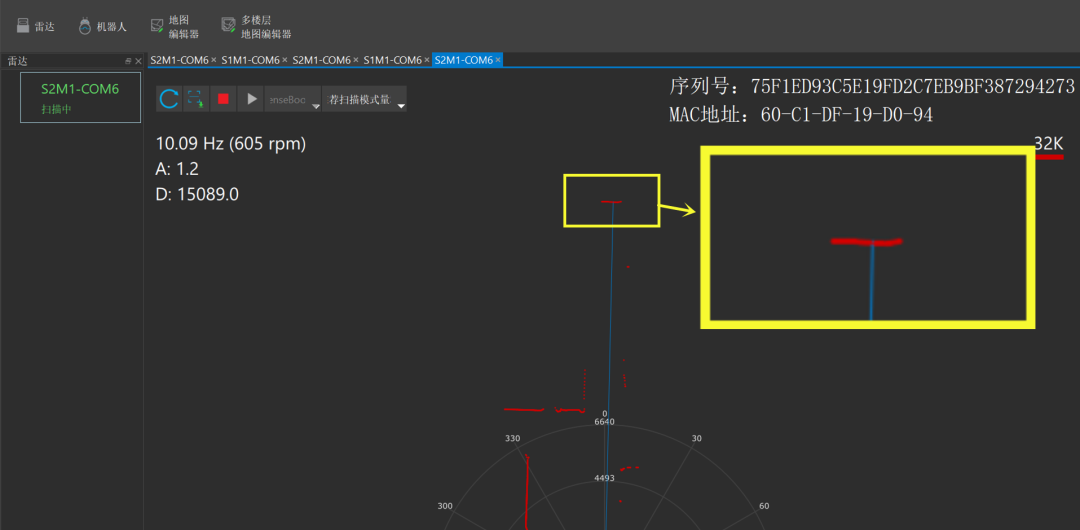Close the active blue S2M1-COM6 tab
Viewport: 1080px width, 530px height.
[x=498, y=60]
